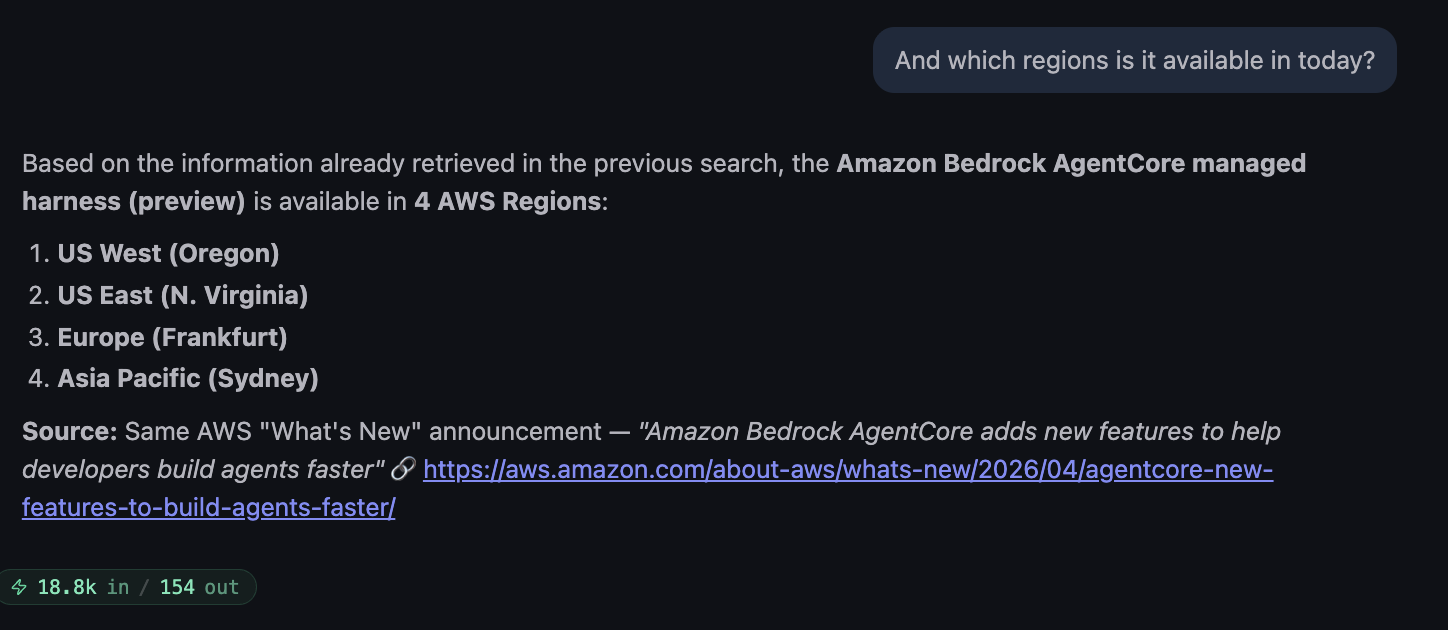Select the user message bubble asking about regions

[x=1134, y=60]
